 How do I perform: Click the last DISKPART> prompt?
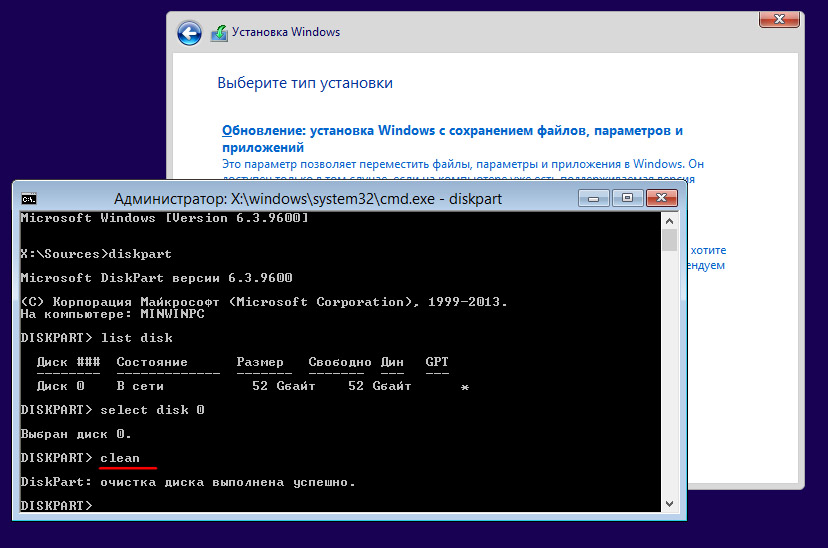coord(57,506)
